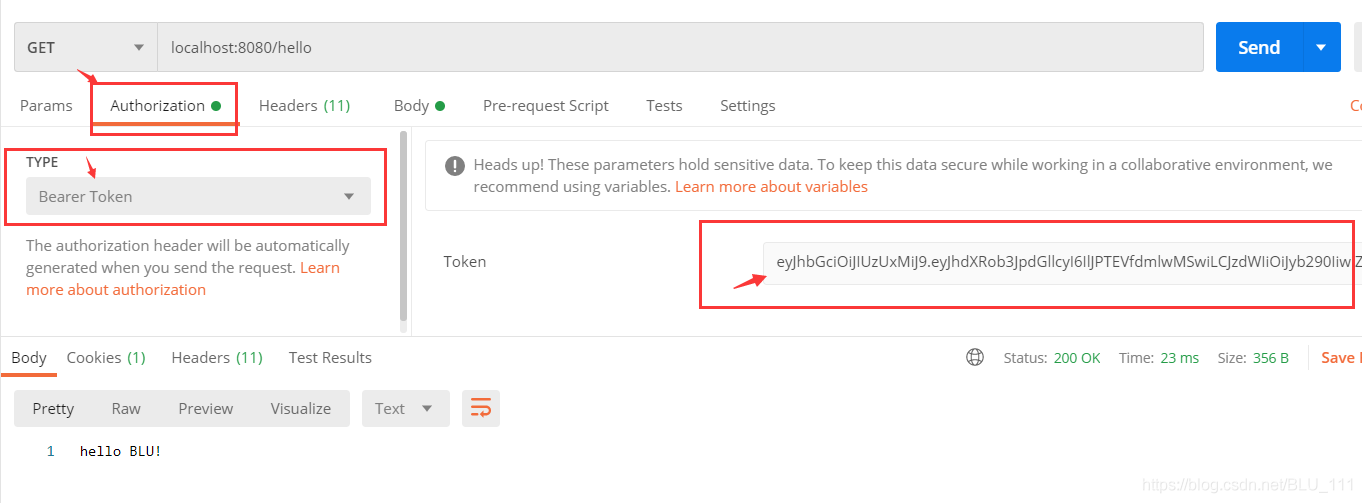Open the Tests tab

[664, 105]
